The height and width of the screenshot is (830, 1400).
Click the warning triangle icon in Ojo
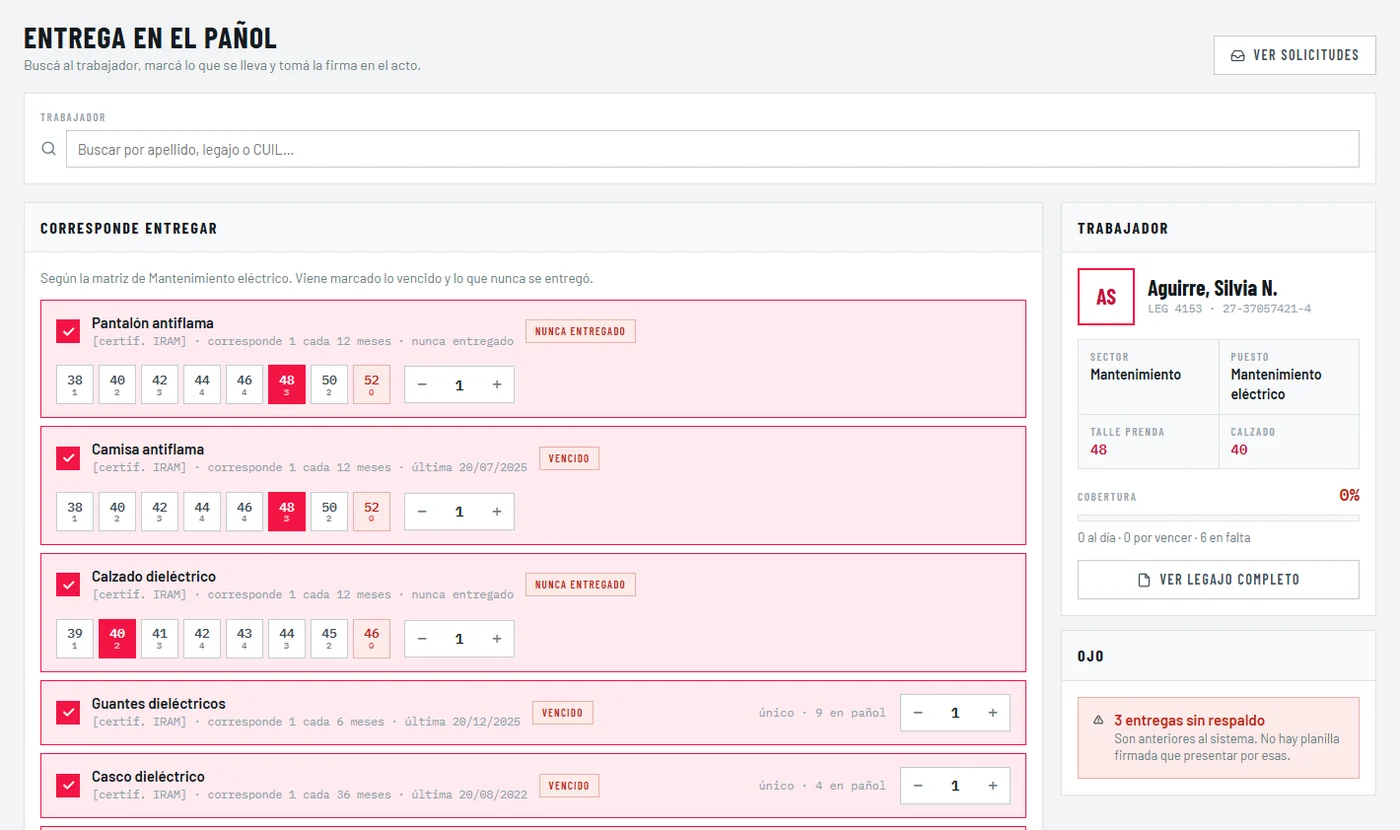[x=1099, y=720]
